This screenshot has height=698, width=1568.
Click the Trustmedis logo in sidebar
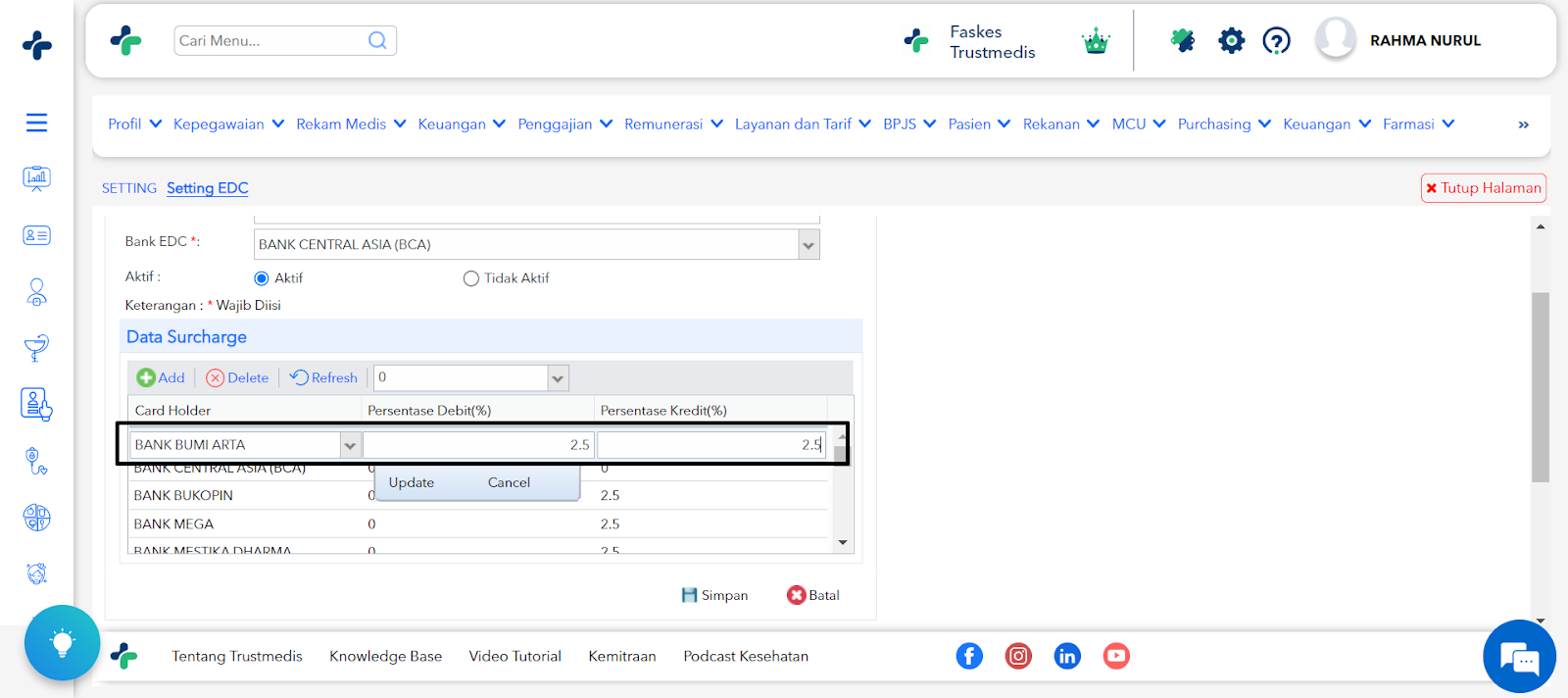36,45
